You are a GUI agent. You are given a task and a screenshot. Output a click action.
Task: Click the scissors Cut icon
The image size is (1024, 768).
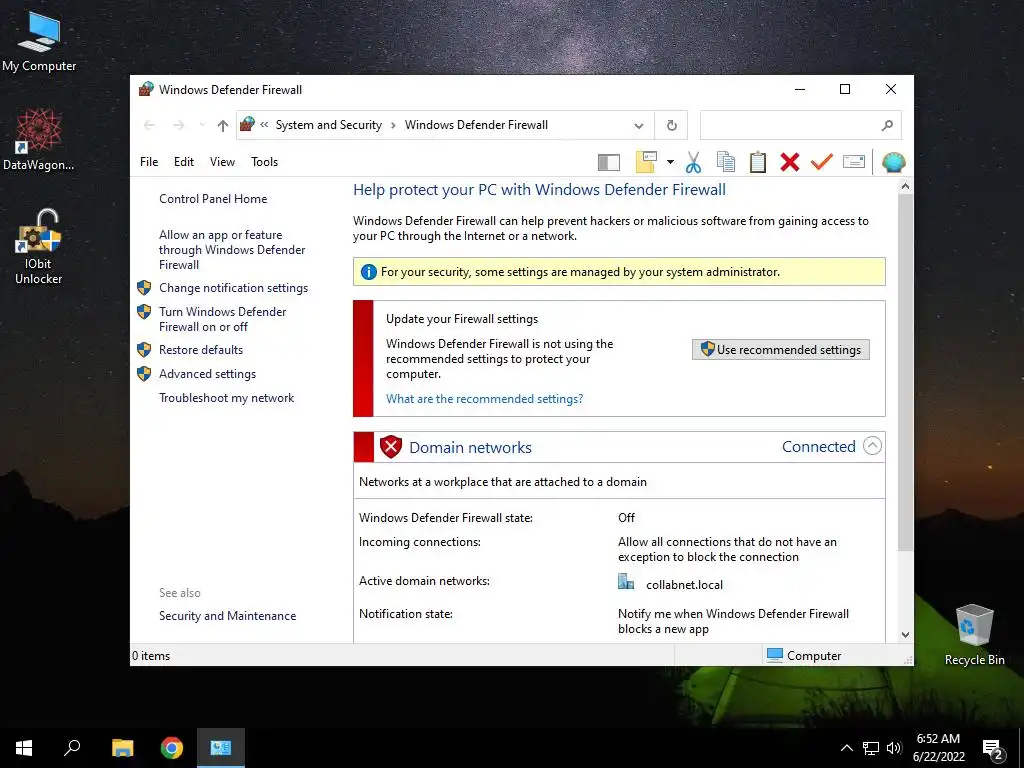point(693,162)
